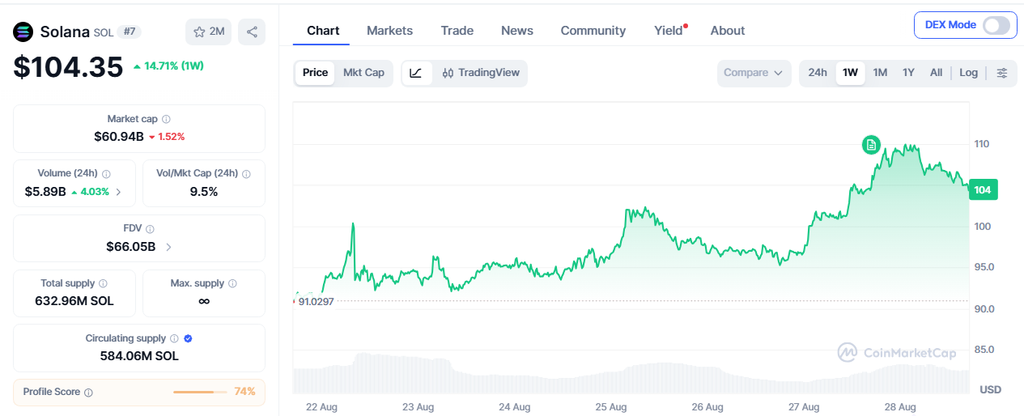Open chart settings sliders icon
The height and width of the screenshot is (416, 1024).
coord(1002,73)
